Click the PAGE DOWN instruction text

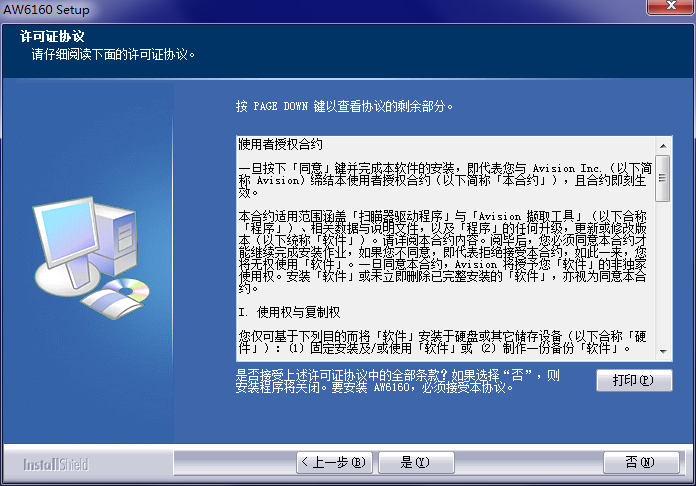344,106
